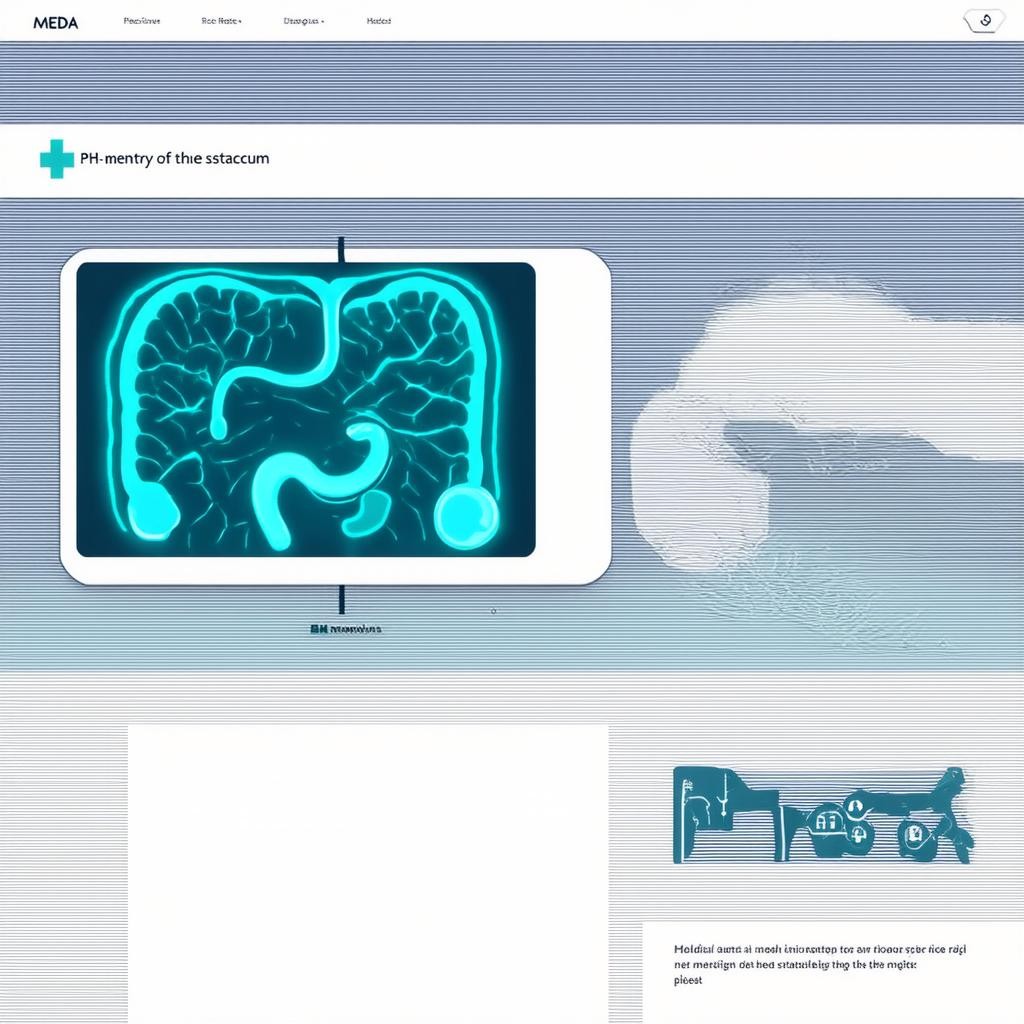This screenshot has width=1024, height=1024.
Task: Click the glowing round sensor at image's lower right
Action: point(465,514)
